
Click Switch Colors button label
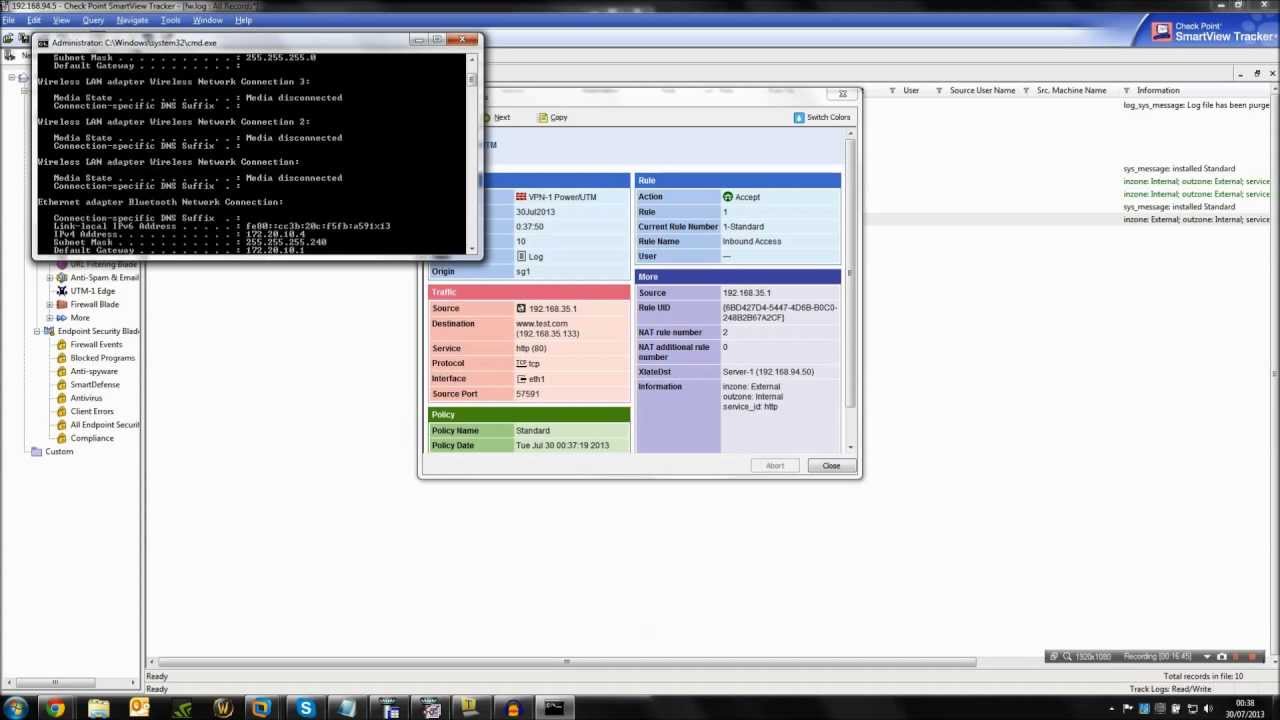pyautogui.click(x=829, y=117)
